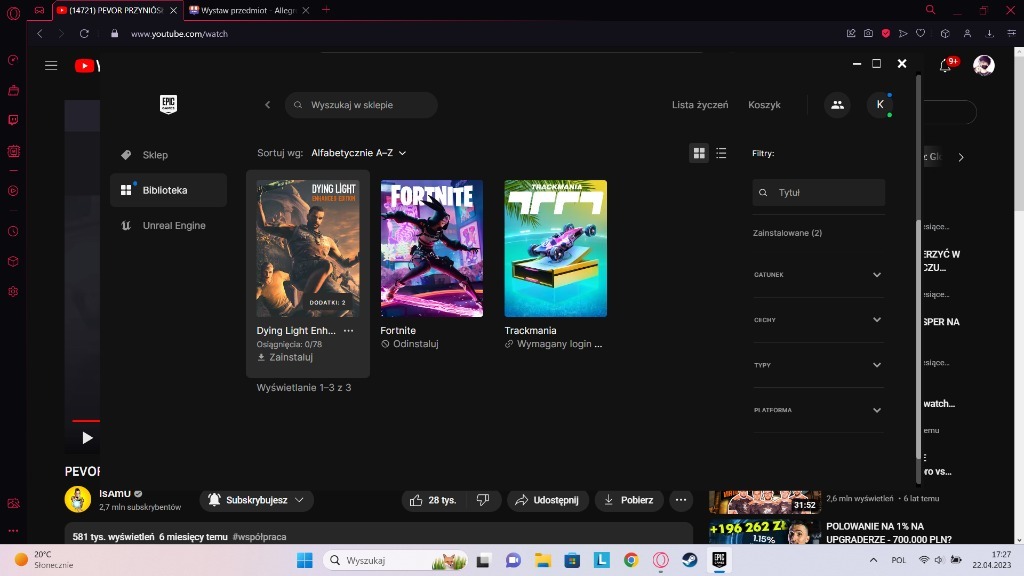The image size is (1024, 576).
Task: Open the IsAmU channel avatar
Action: click(x=78, y=500)
